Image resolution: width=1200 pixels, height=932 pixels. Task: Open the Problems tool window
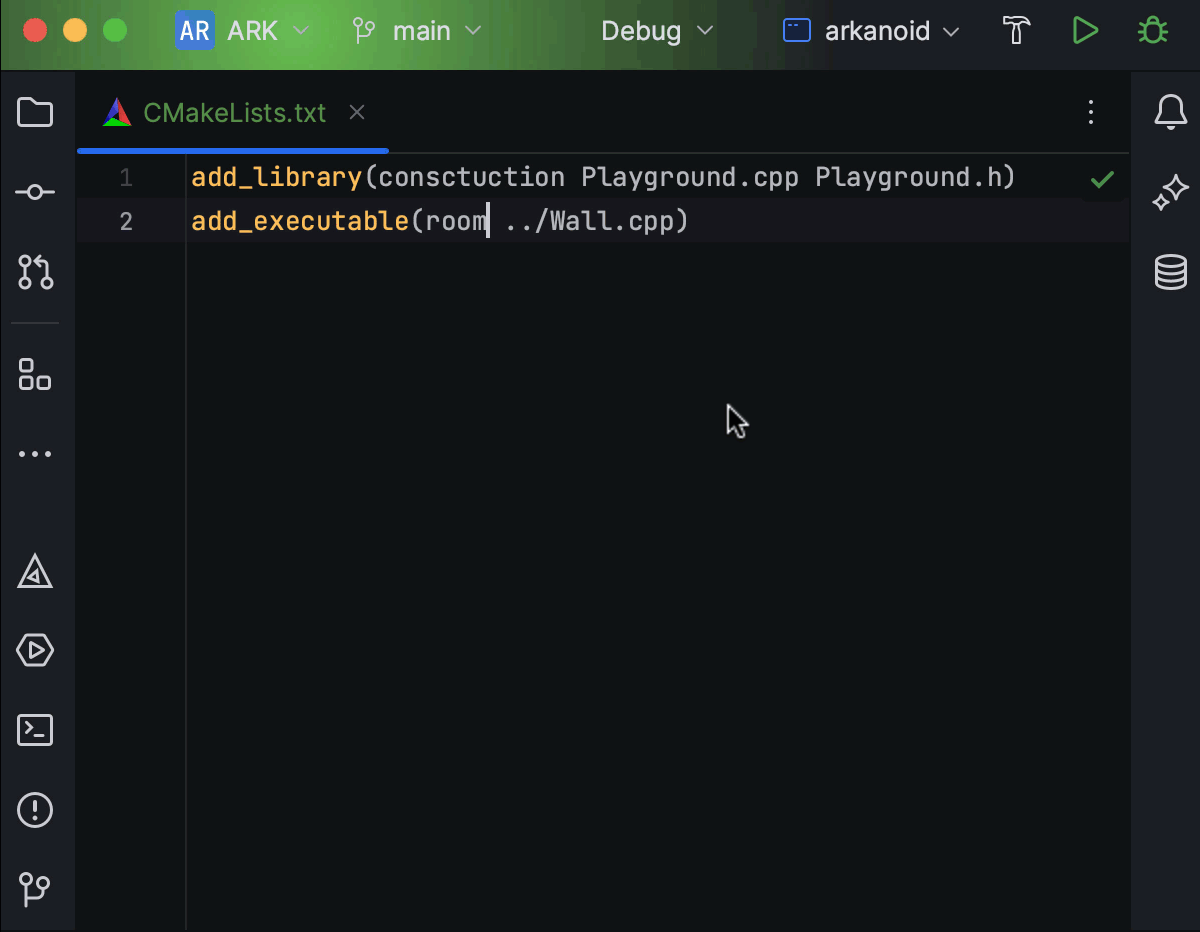(x=35, y=810)
